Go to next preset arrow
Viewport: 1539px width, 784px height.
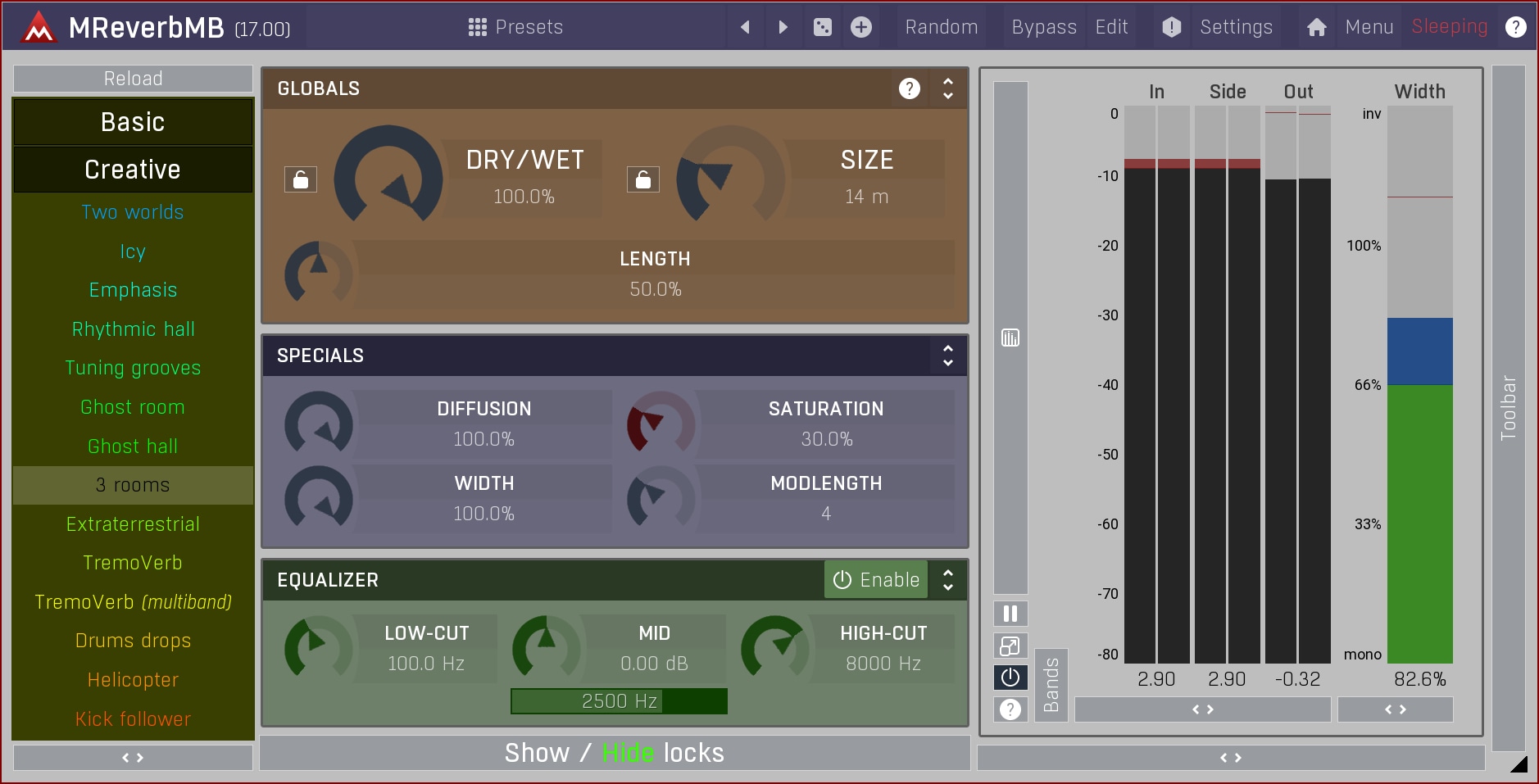point(783,27)
